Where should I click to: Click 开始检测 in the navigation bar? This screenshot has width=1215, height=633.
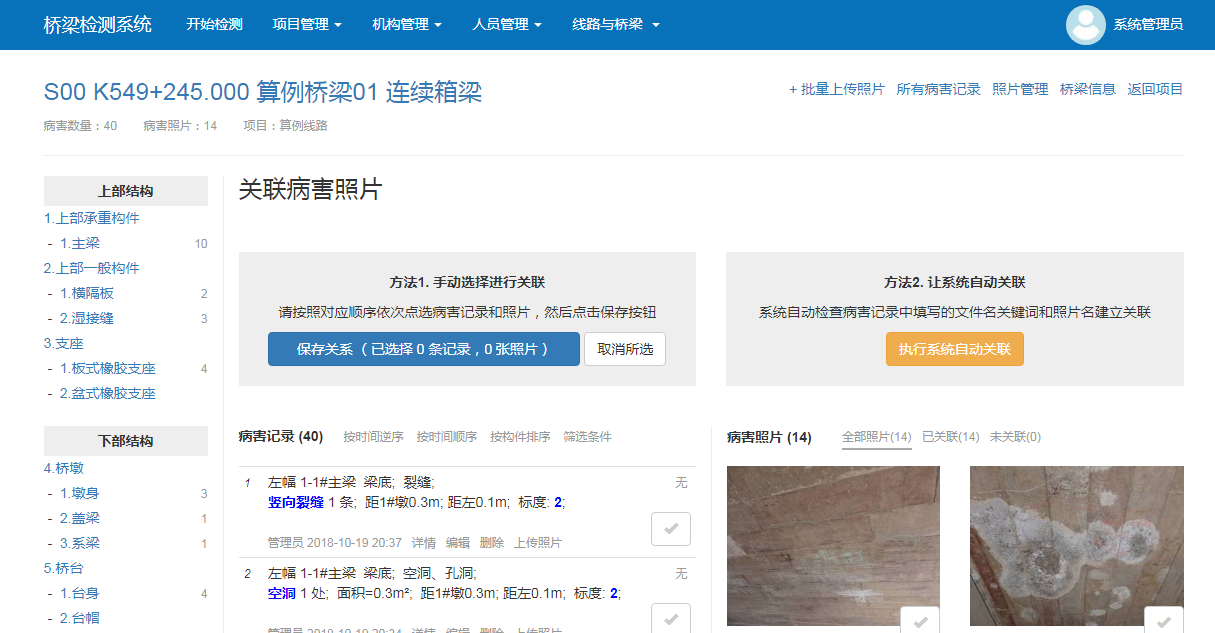(x=214, y=25)
